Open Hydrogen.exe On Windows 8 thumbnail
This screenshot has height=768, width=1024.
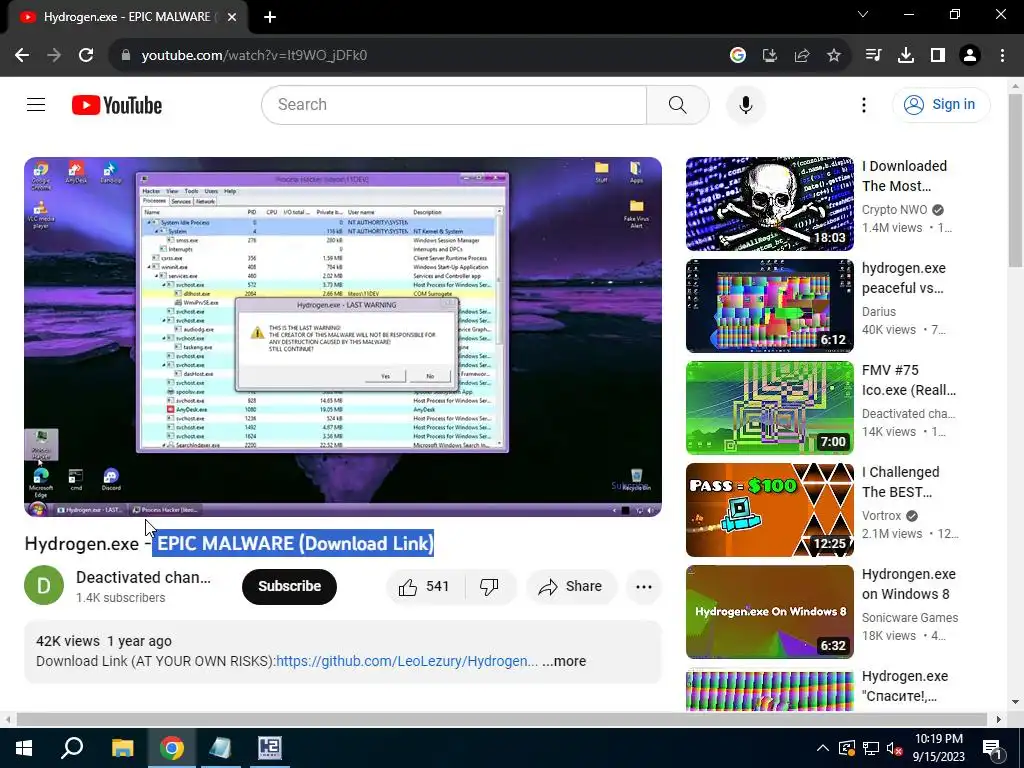[769, 612]
